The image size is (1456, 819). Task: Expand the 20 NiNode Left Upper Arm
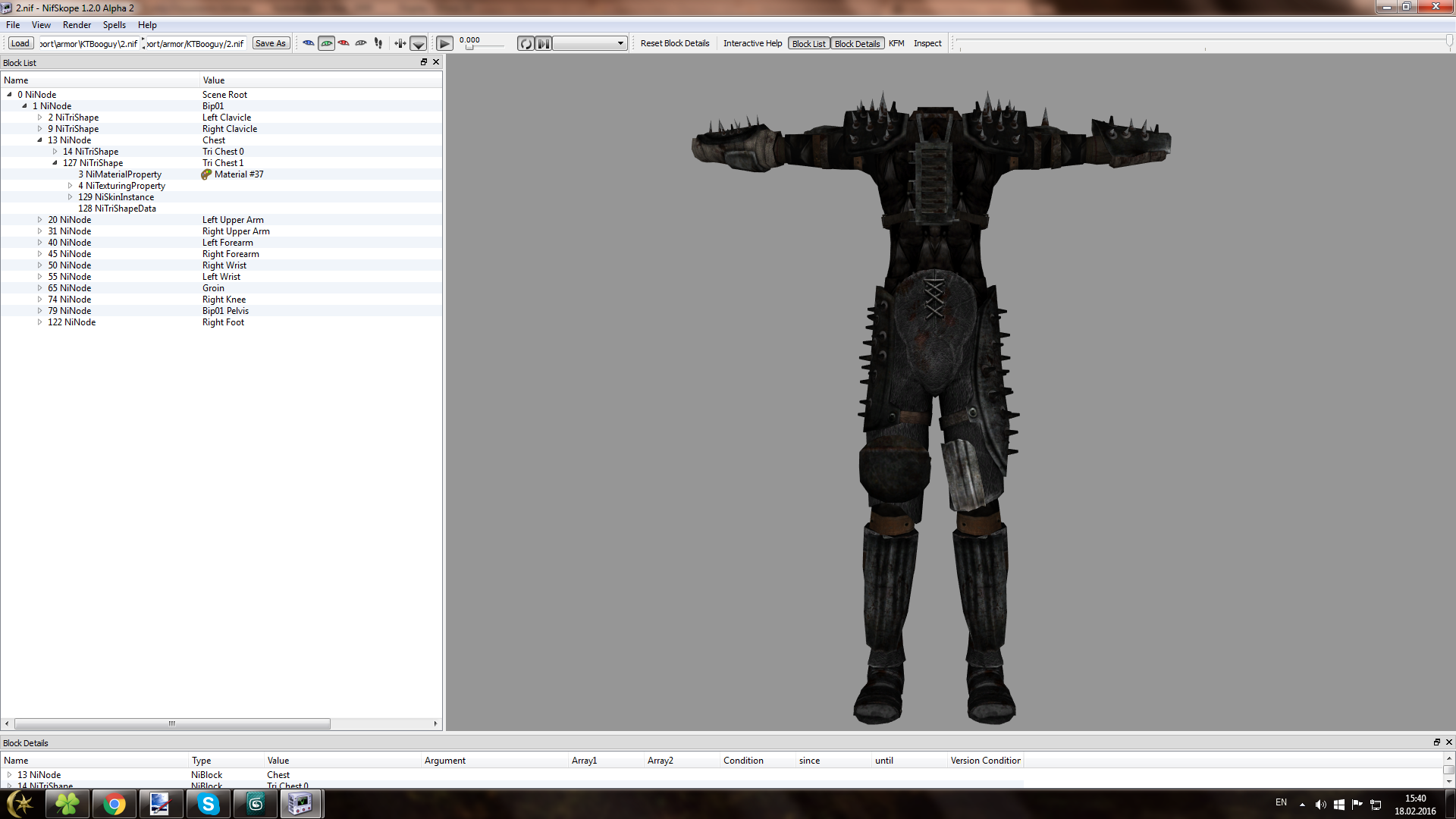pyautogui.click(x=39, y=220)
